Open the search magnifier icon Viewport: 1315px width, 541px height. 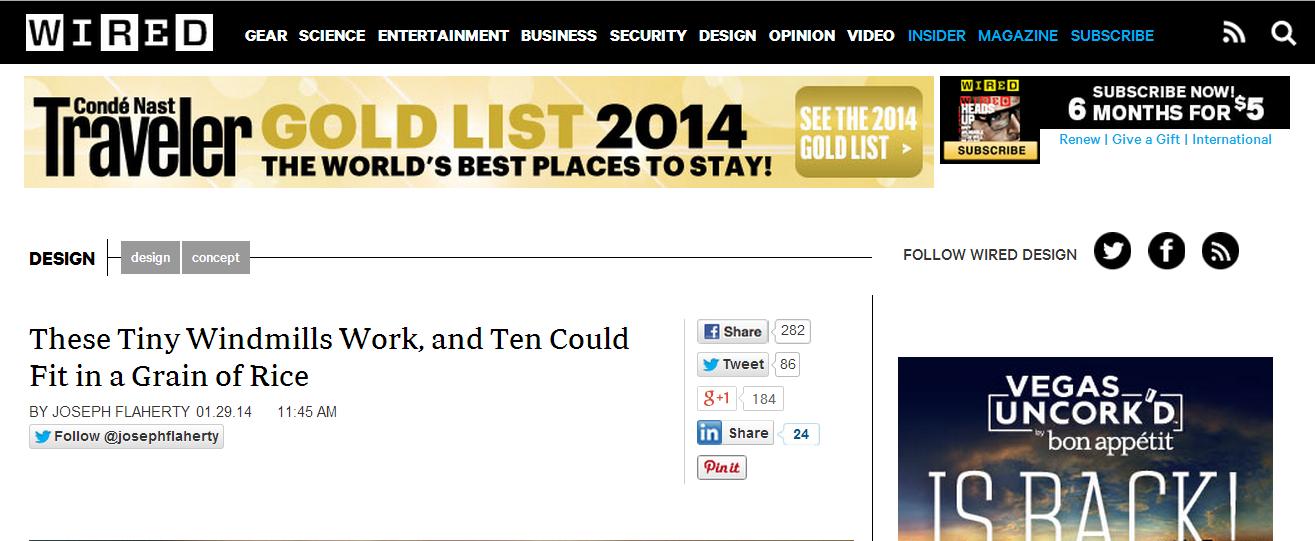(x=1283, y=34)
